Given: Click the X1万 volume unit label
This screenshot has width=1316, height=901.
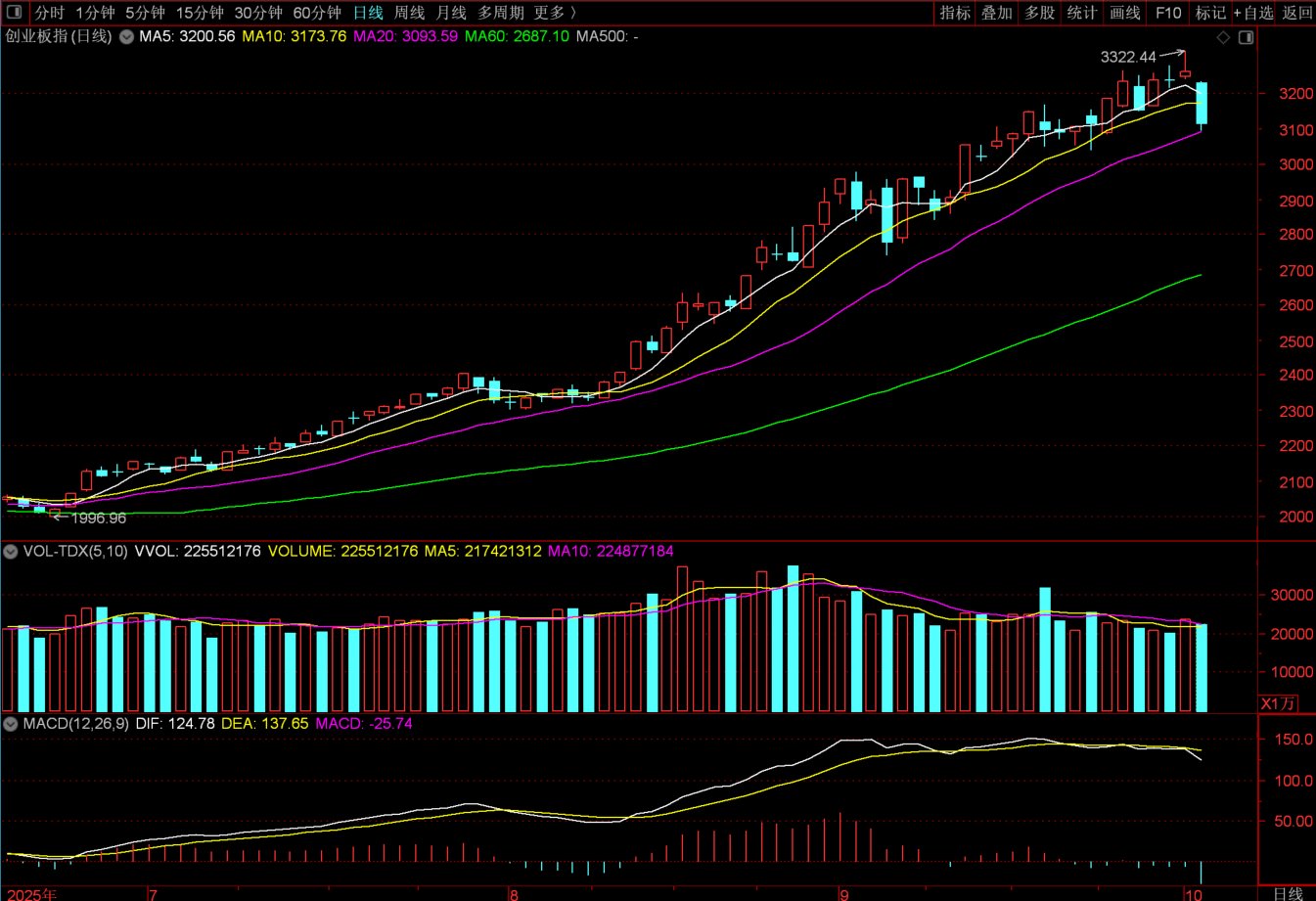Looking at the screenshot, I should [x=1278, y=703].
